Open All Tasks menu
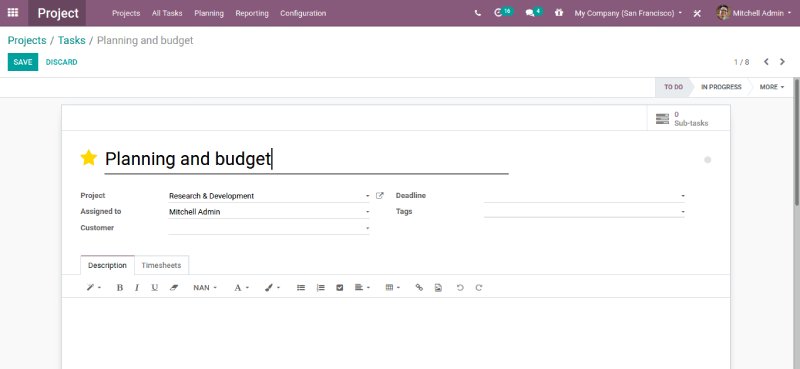Viewport: 800px width, 369px height. tap(167, 13)
